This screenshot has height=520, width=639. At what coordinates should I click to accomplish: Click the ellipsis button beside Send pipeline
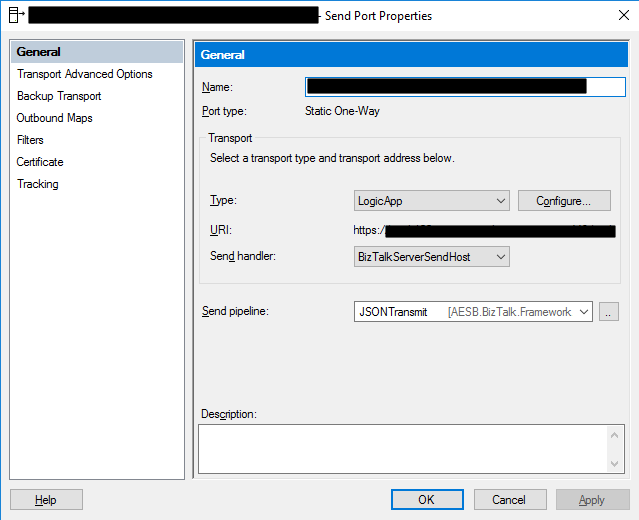point(609,312)
